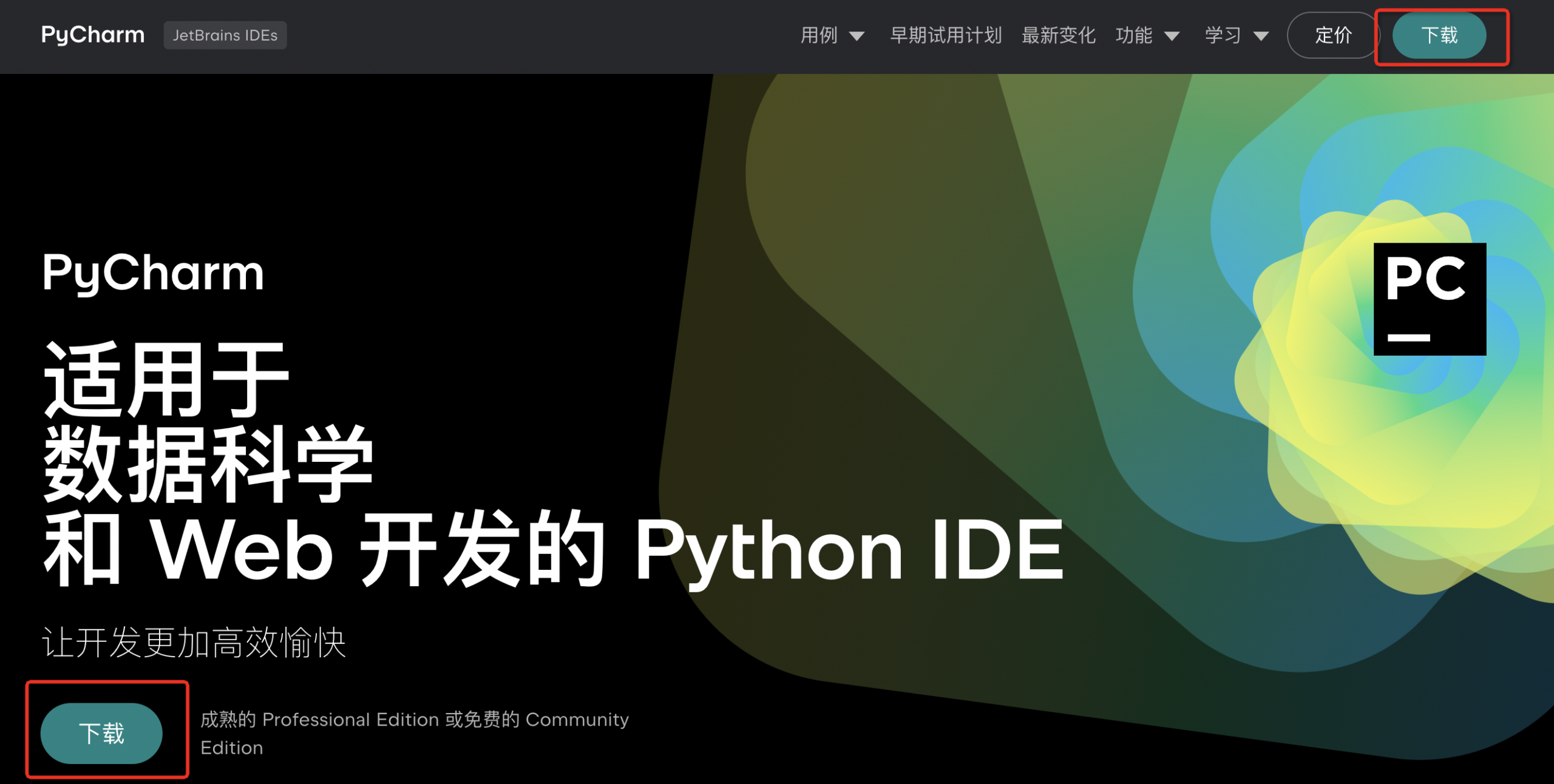Go to 早期试用计划 page
The width and height of the screenshot is (1554, 784).
[946, 35]
